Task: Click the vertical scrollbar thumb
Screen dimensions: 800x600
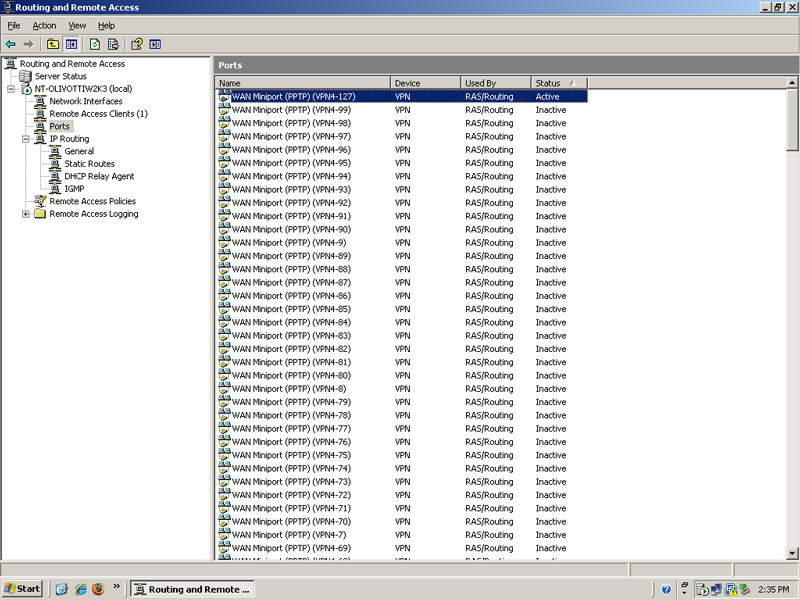Action: [x=792, y=119]
